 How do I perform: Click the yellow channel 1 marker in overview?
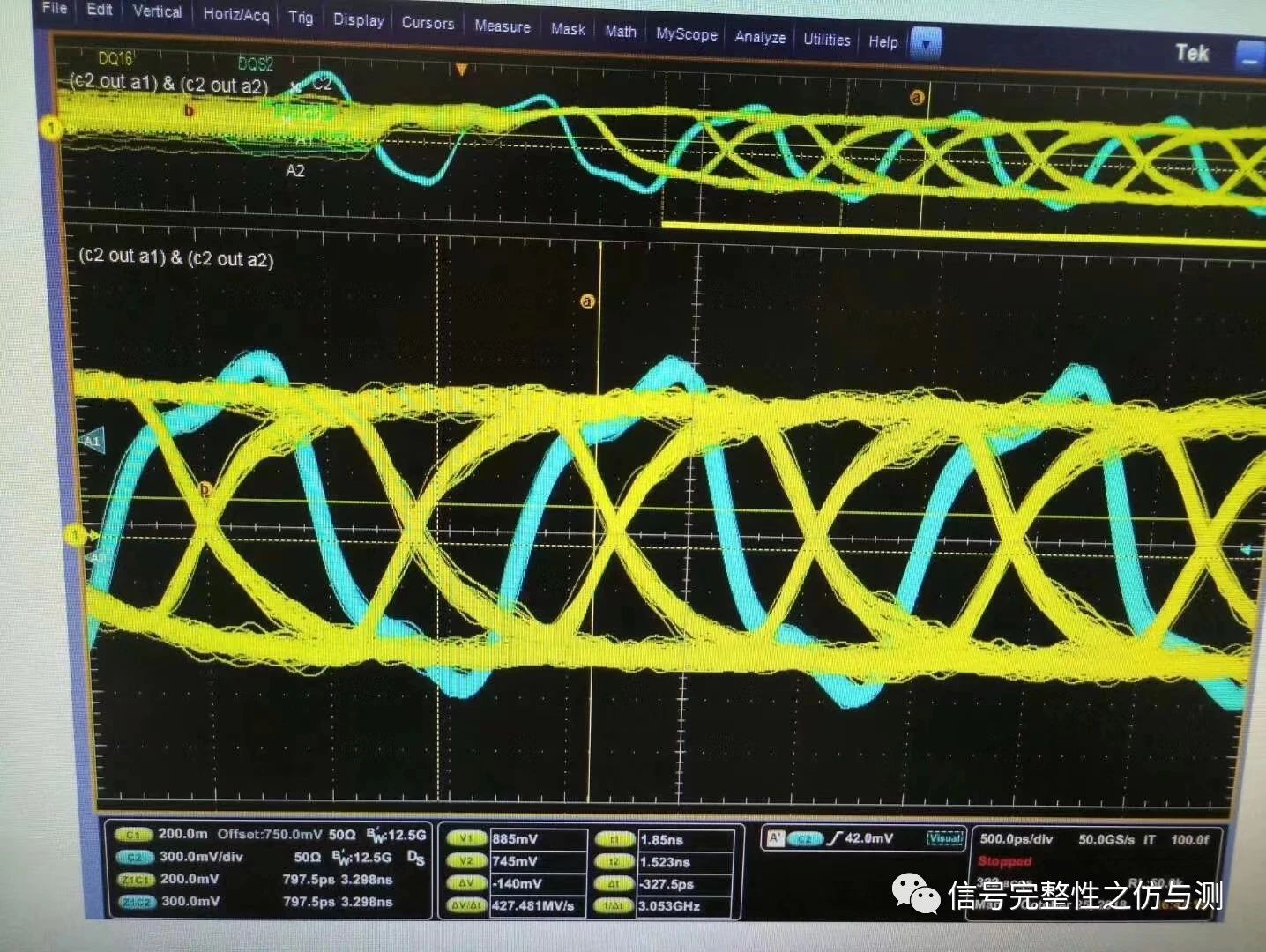tap(51, 129)
